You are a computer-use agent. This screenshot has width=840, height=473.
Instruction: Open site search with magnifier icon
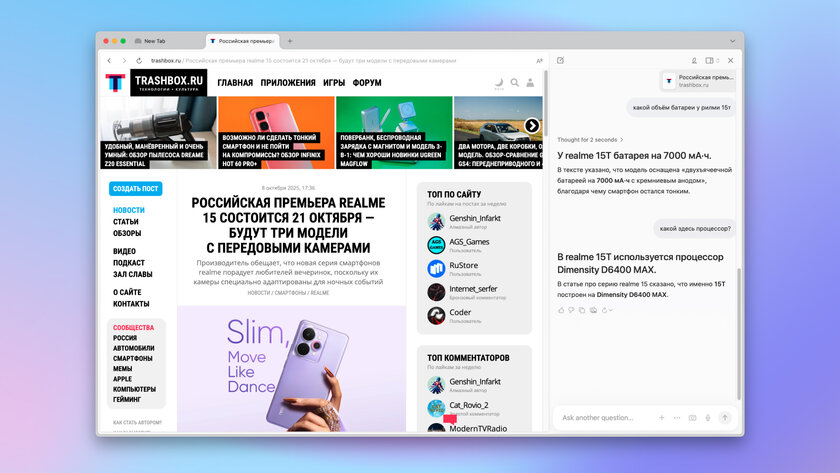pyautogui.click(x=514, y=82)
